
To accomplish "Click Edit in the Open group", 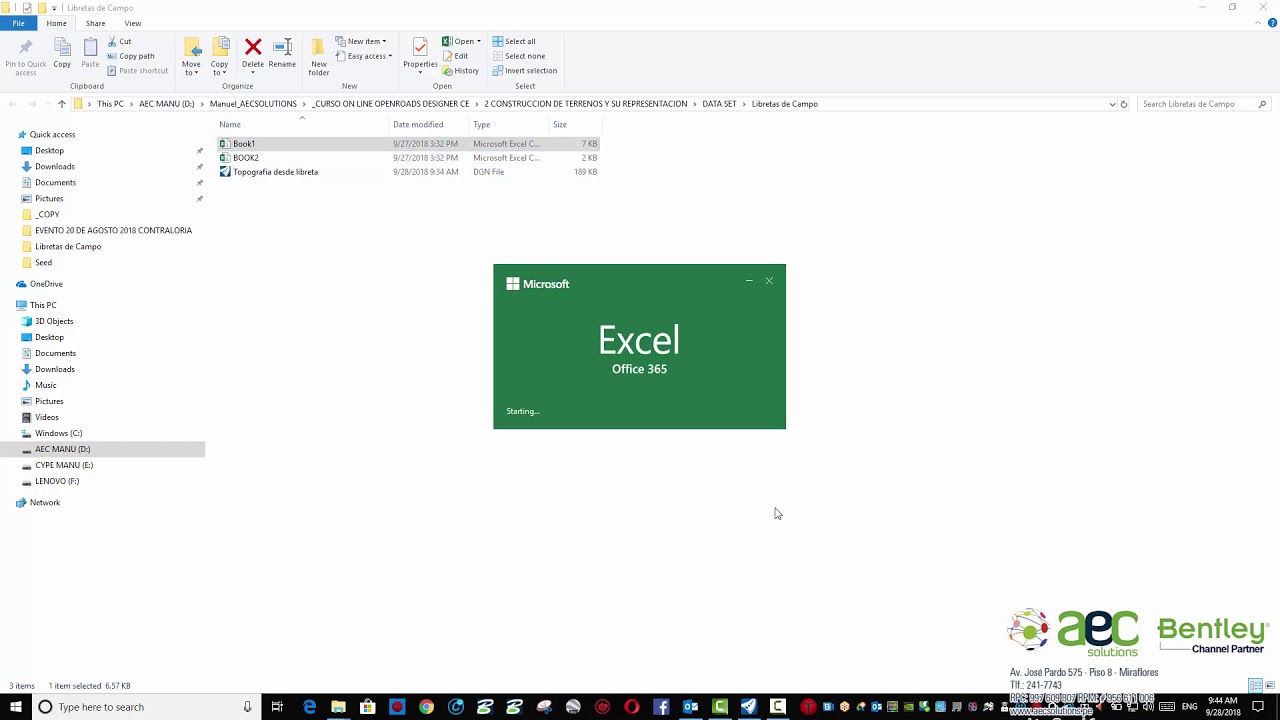I will point(455,56).
